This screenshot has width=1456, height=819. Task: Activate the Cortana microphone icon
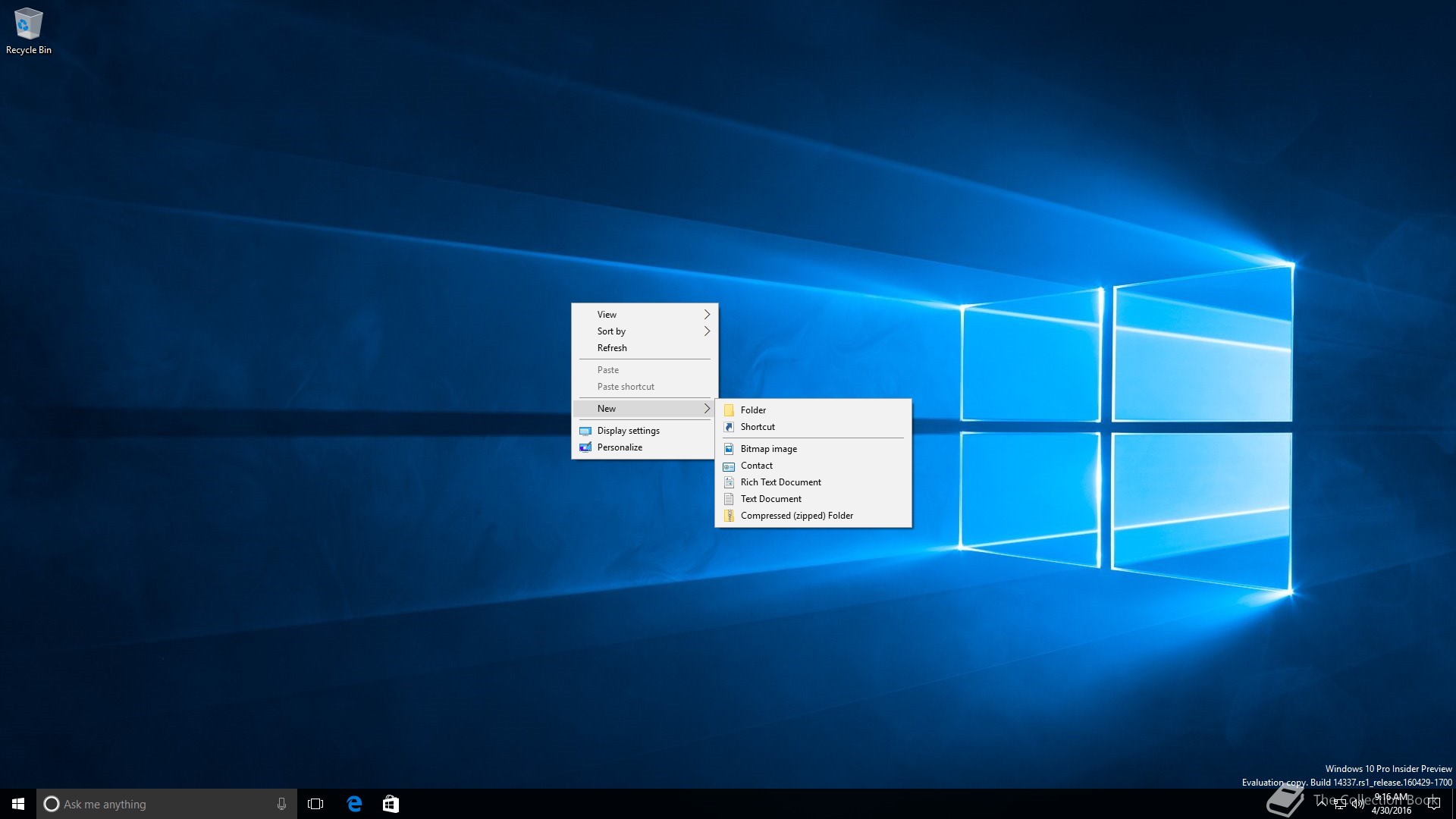tap(281, 804)
